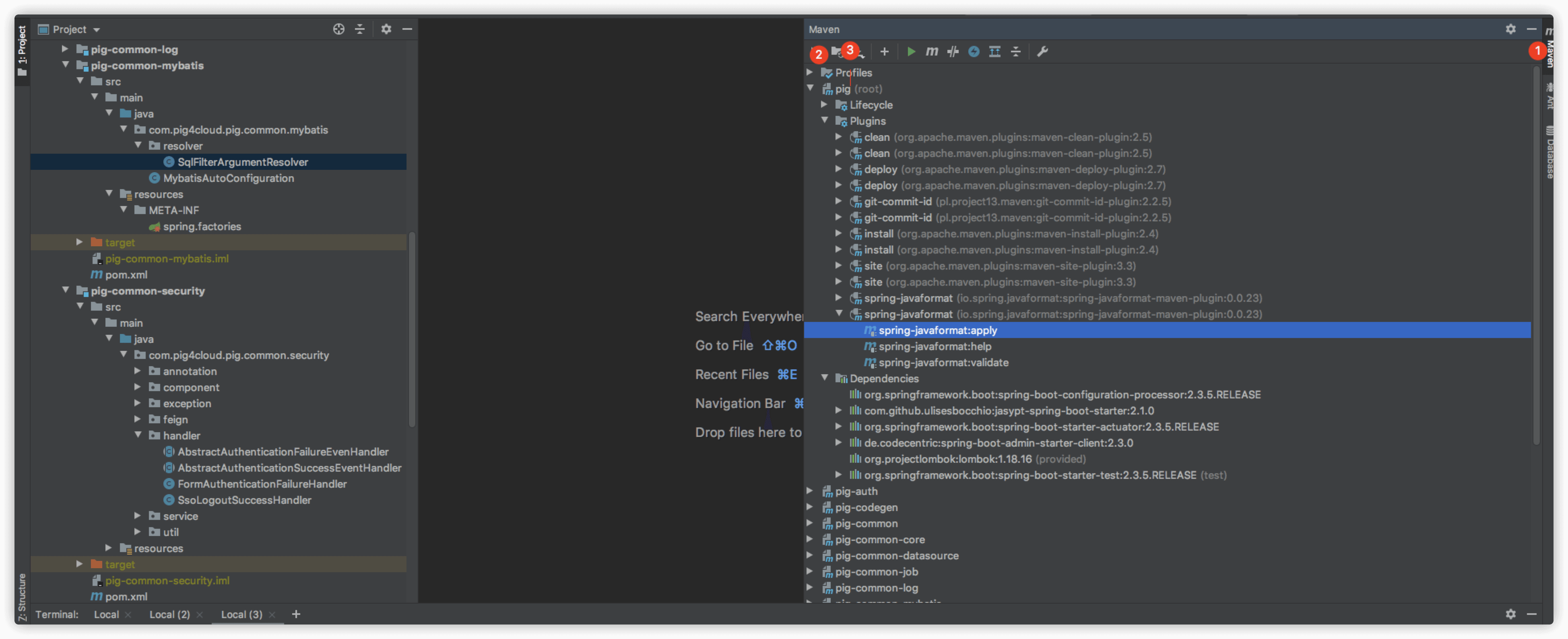Image resolution: width=1568 pixels, height=639 pixels.
Task: Toggle Skip Tests mode lightning icon
Action: 973,52
